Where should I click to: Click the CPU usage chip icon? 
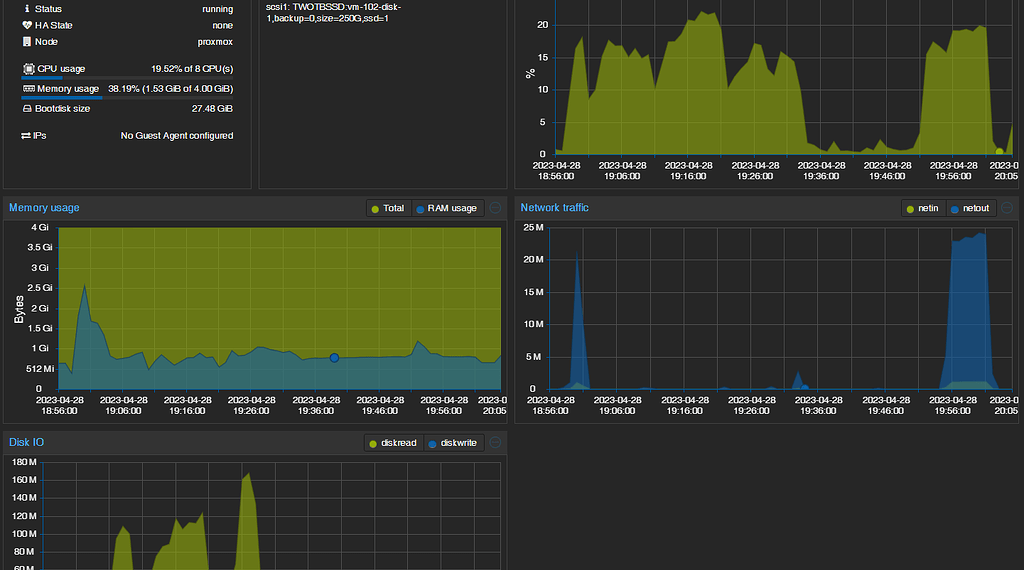[28, 69]
